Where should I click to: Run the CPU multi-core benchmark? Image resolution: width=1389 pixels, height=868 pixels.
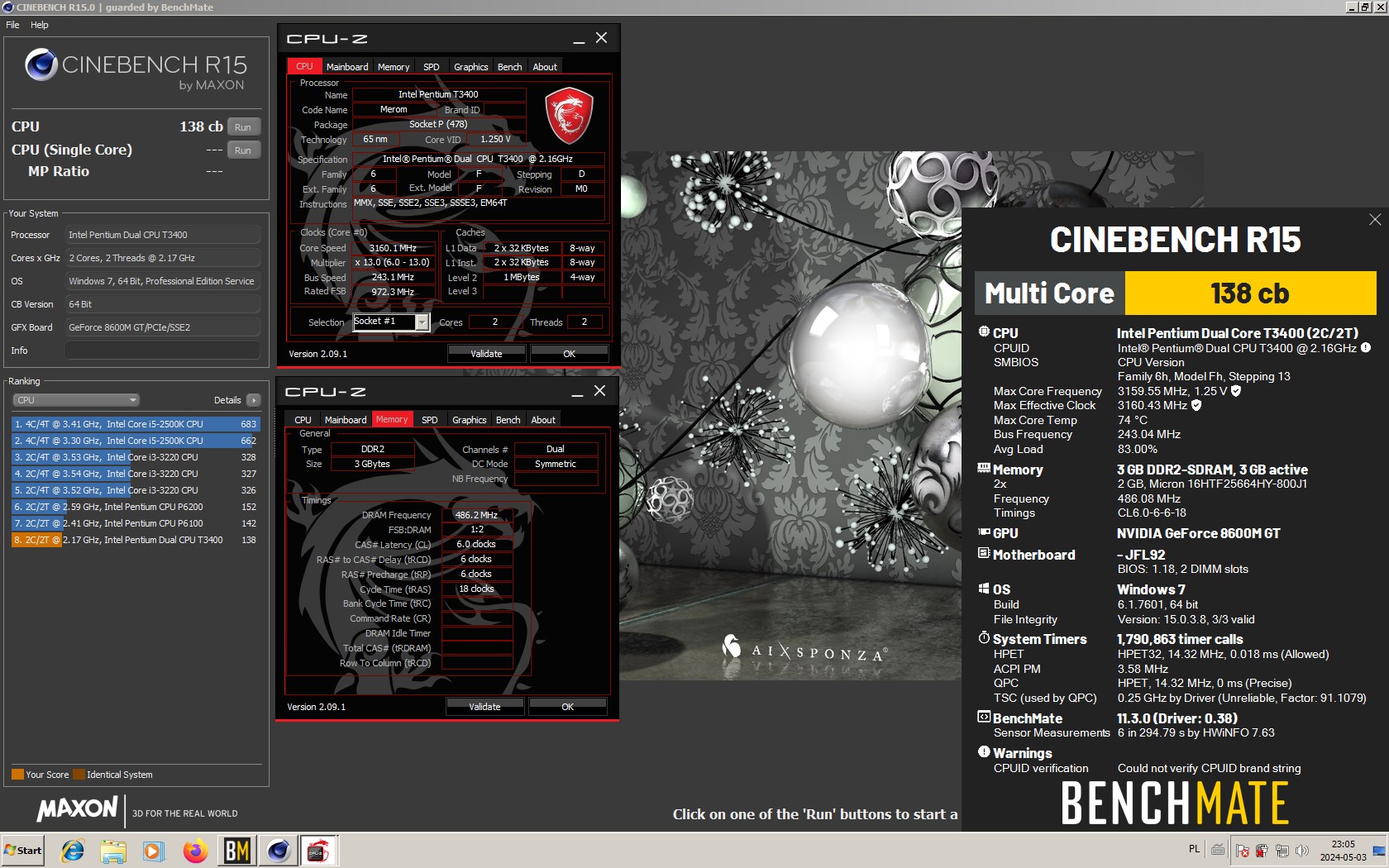[x=243, y=127]
